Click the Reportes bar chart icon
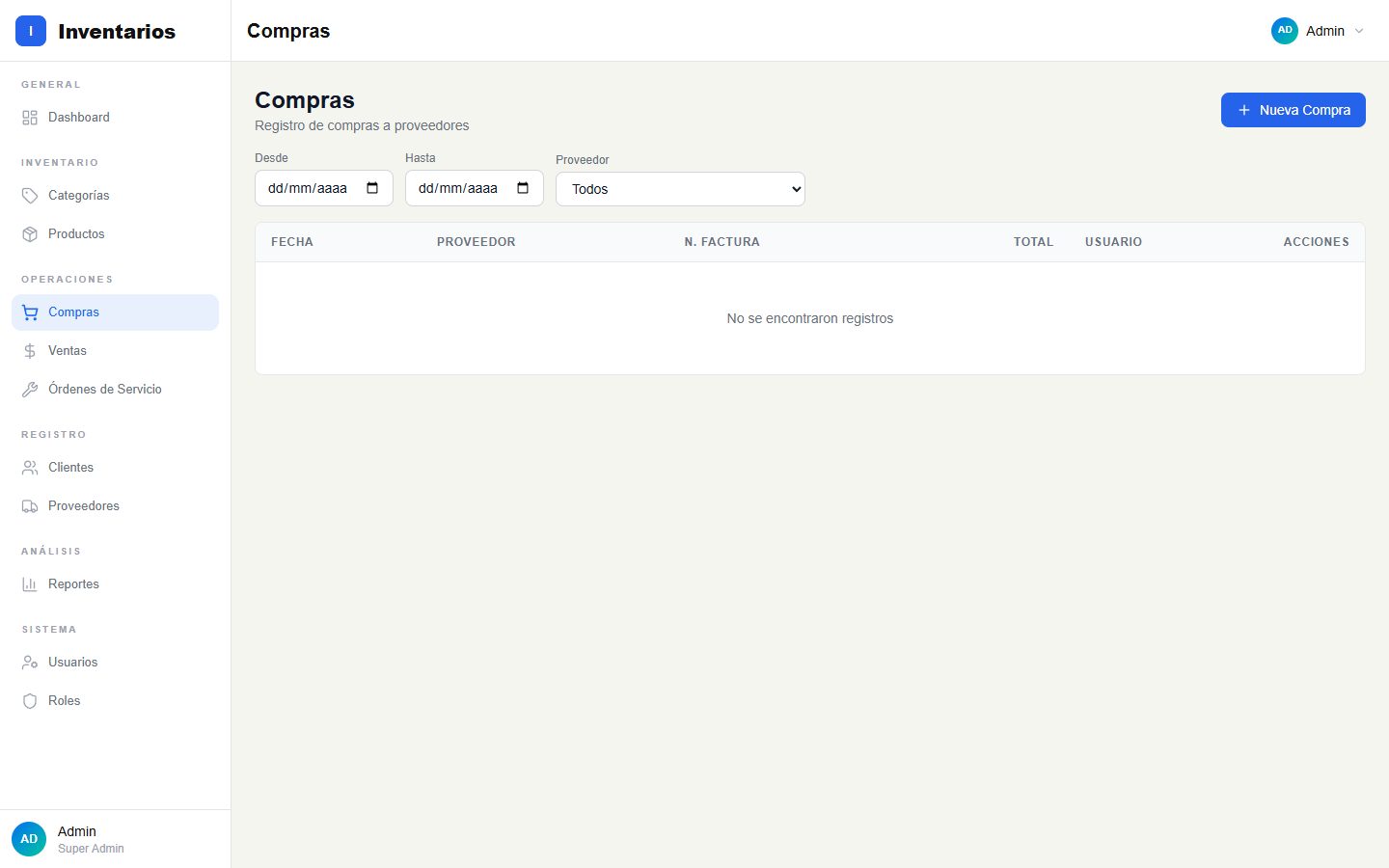Screen dimensions: 1389x868 coord(30,584)
